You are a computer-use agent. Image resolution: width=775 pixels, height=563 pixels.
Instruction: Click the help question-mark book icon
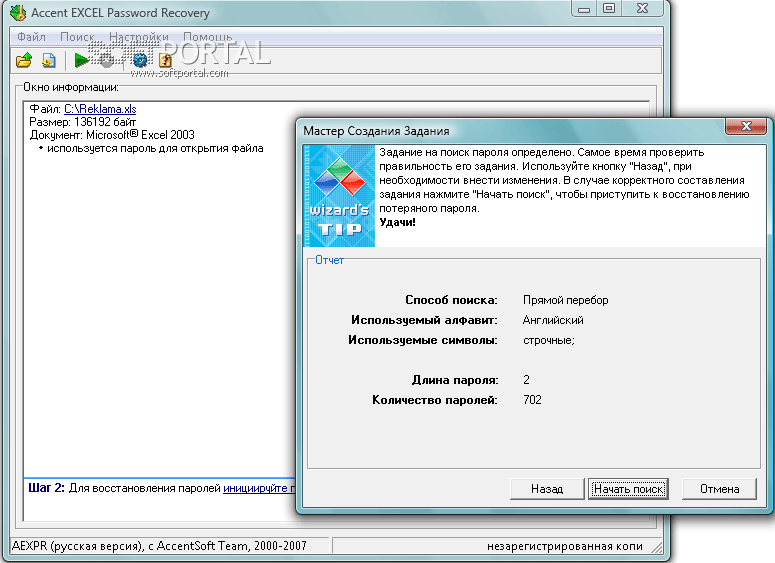click(x=165, y=60)
